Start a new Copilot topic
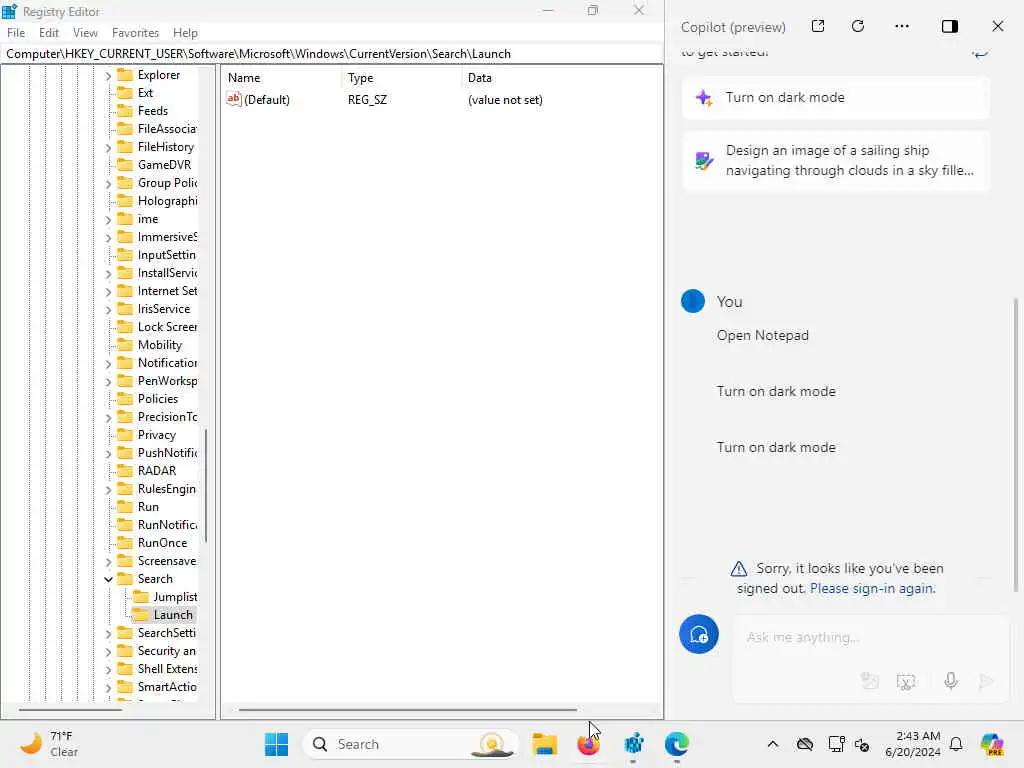Viewport: 1024px width, 768px height. pos(699,634)
